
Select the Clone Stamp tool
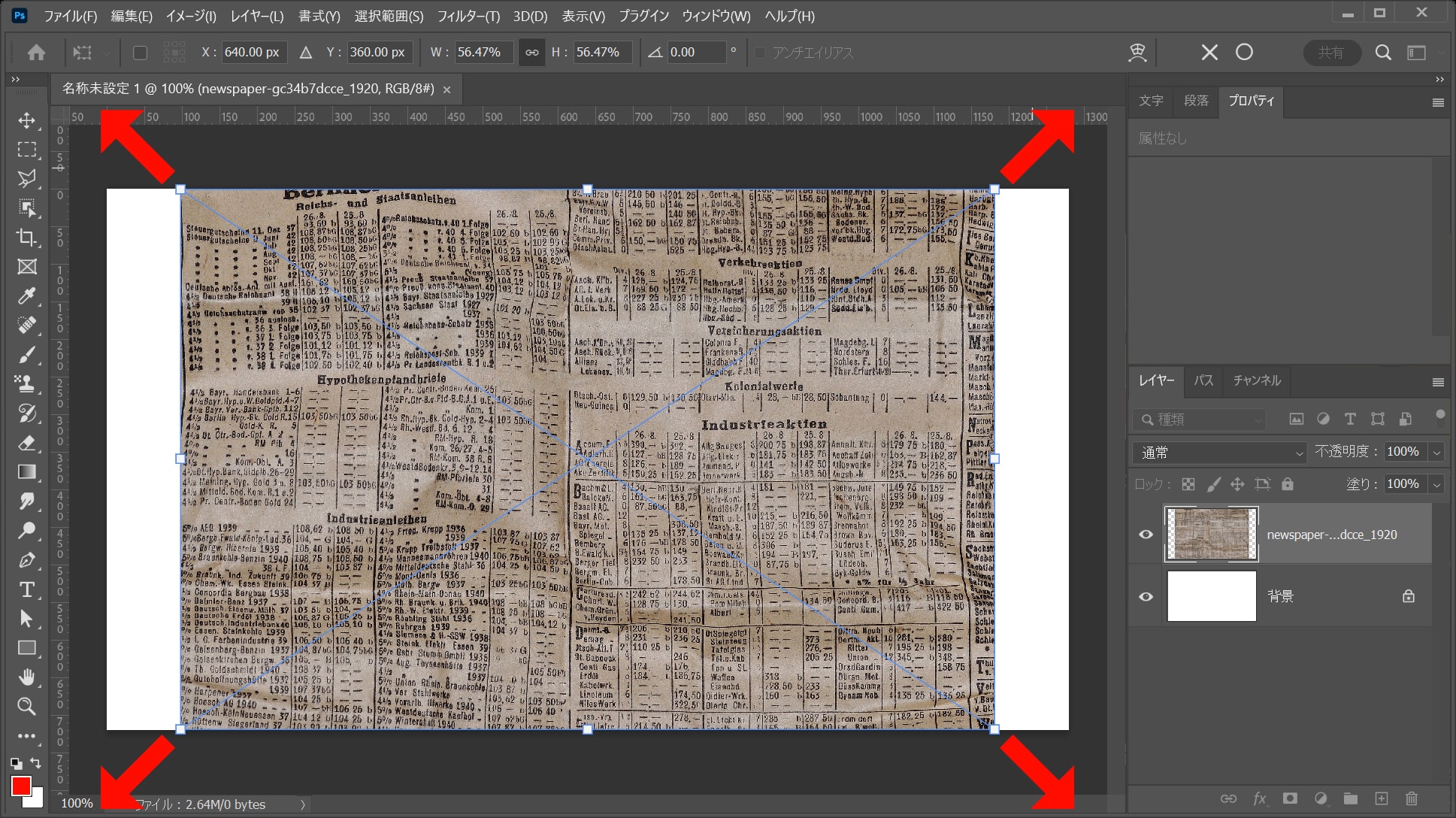click(27, 384)
